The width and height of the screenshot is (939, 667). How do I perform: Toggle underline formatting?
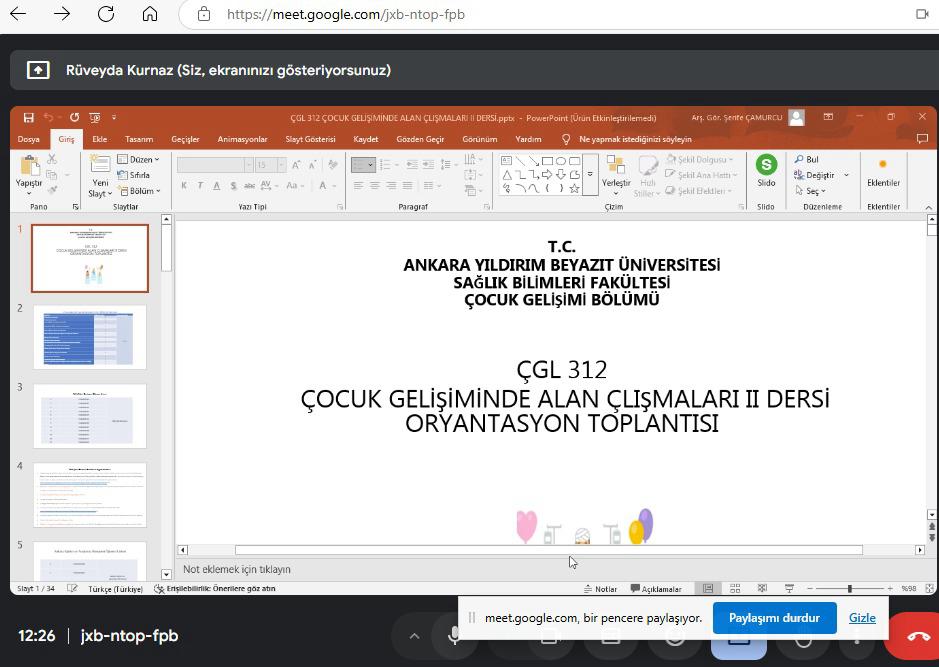point(218,185)
